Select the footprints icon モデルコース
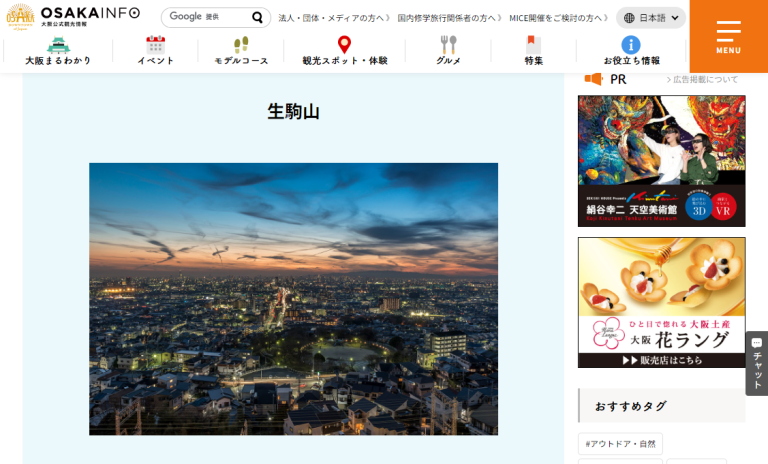Viewport: 768px width, 464px height. [241, 51]
